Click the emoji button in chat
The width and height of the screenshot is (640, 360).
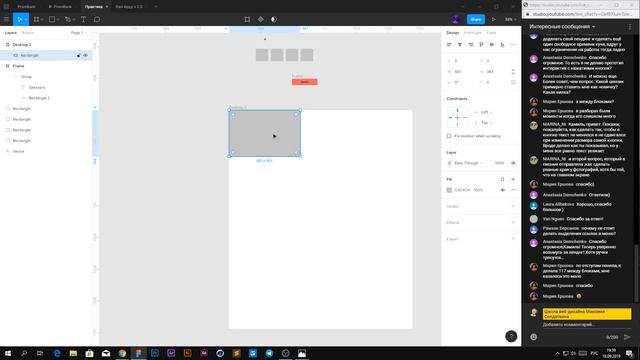(533, 337)
